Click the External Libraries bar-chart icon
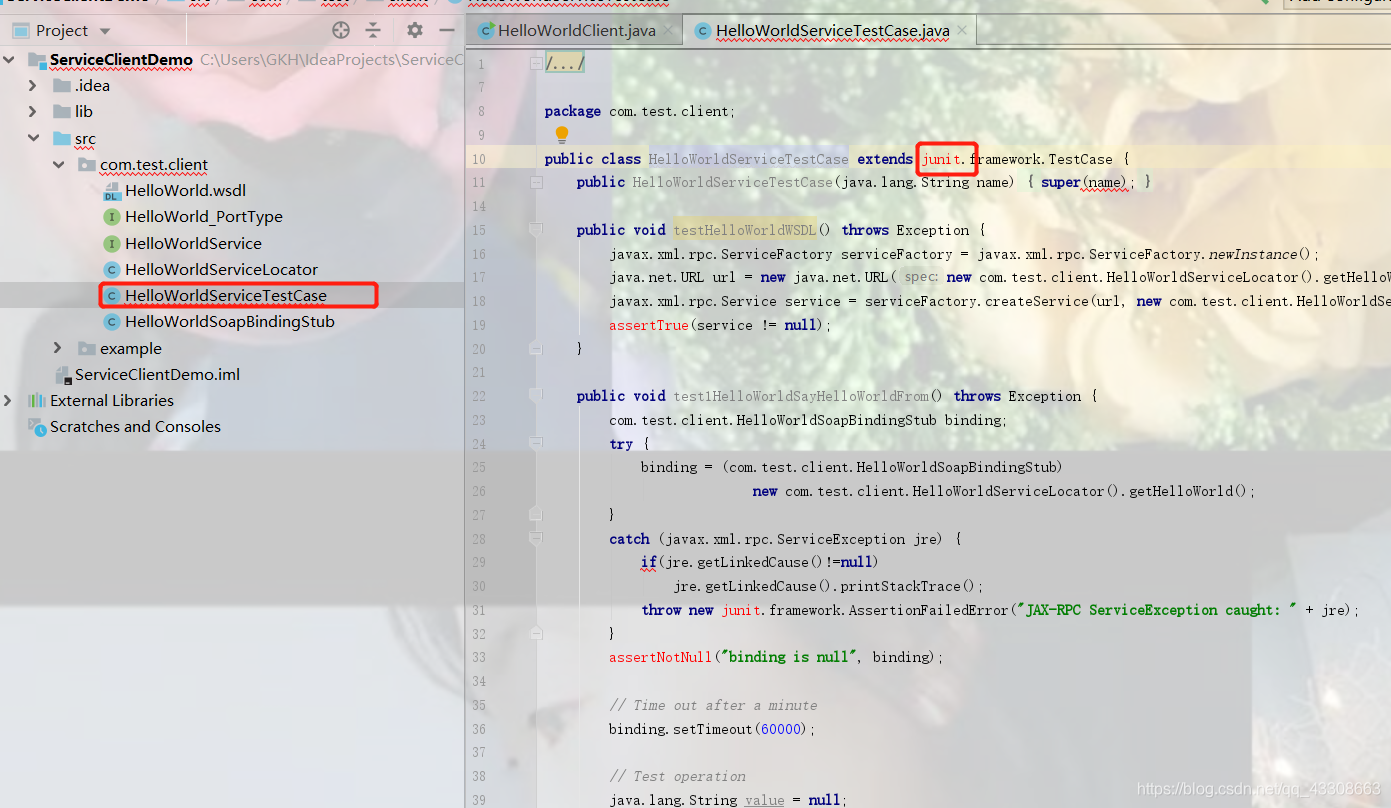The height and width of the screenshot is (808, 1391). [x=37, y=401]
